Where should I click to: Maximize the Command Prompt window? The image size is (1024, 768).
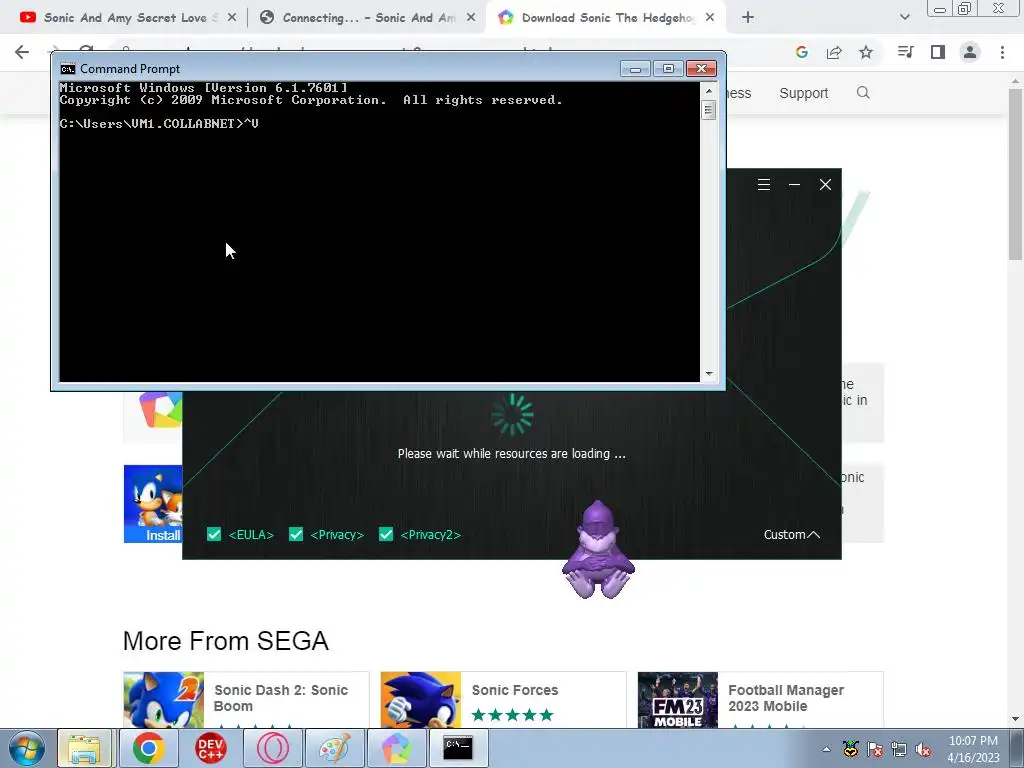tap(668, 69)
